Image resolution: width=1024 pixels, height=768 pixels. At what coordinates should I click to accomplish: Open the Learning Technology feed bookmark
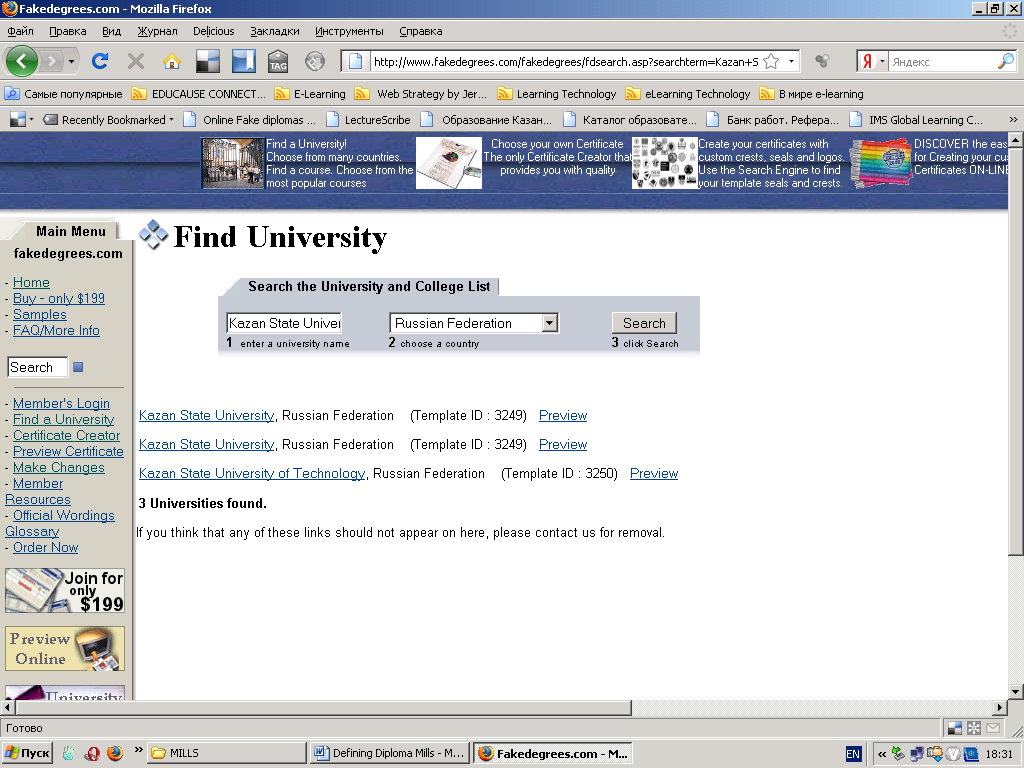coord(557,94)
